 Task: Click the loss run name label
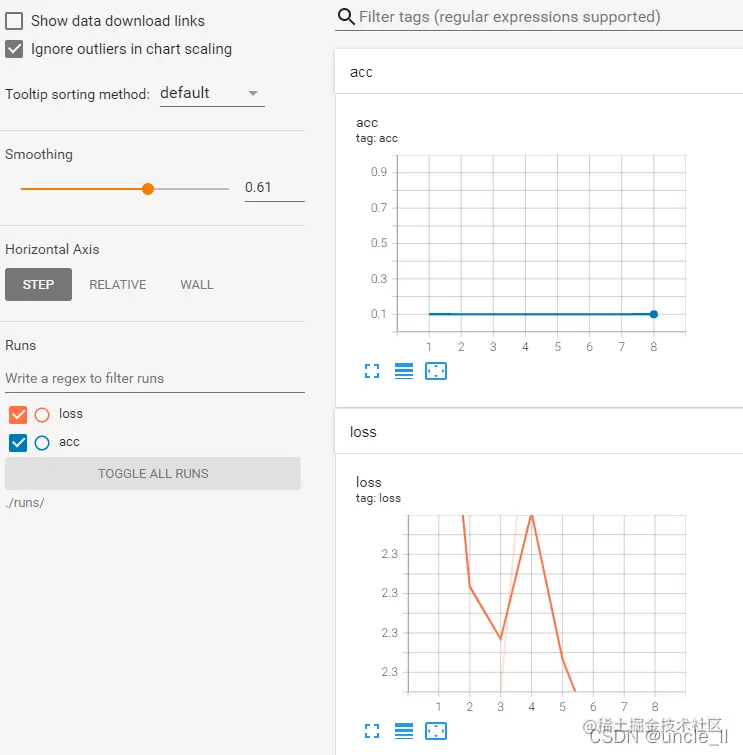[x=71, y=414]
